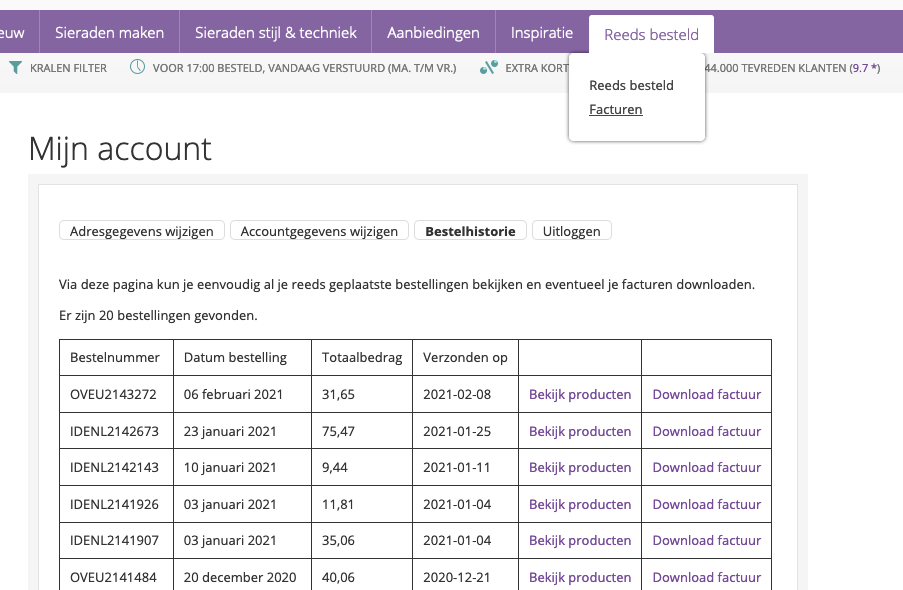View products of order IDENL2142143
The image size is (903, 590).
(580, 467)
